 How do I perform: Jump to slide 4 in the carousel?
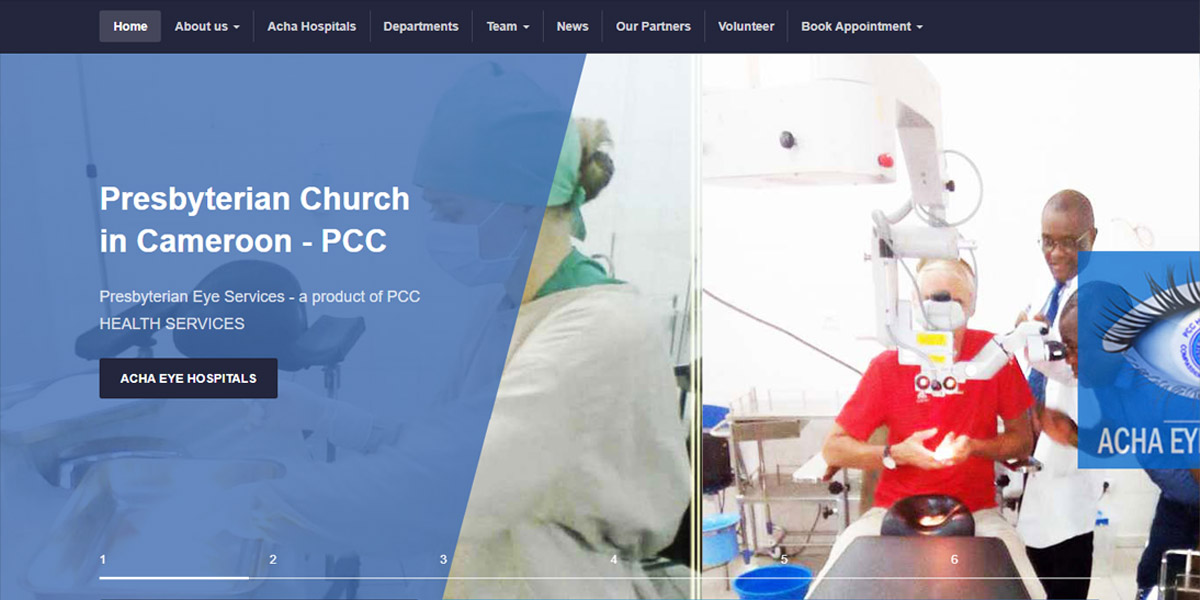[614, 559]
